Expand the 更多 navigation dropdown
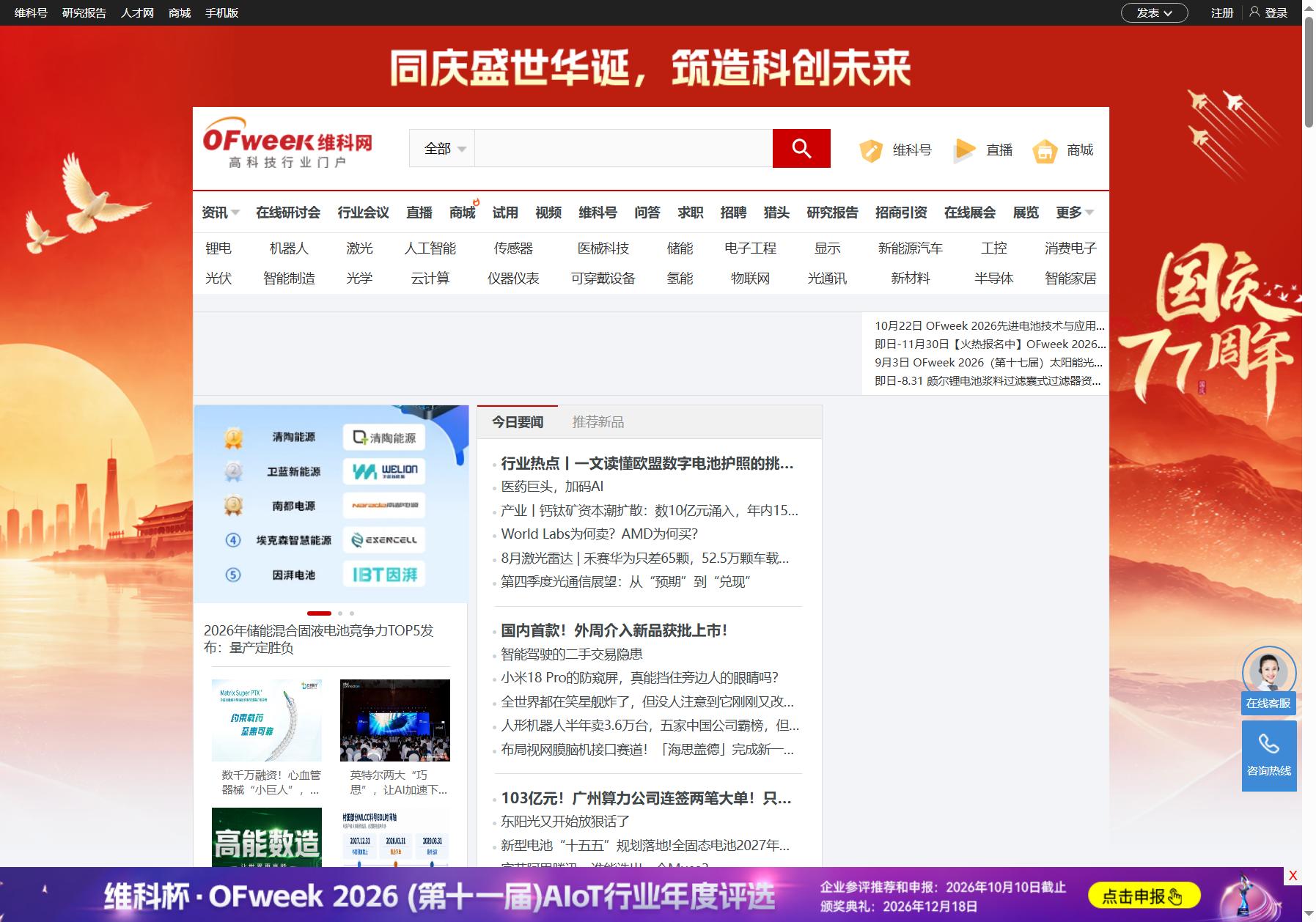 click(1075, 213)
